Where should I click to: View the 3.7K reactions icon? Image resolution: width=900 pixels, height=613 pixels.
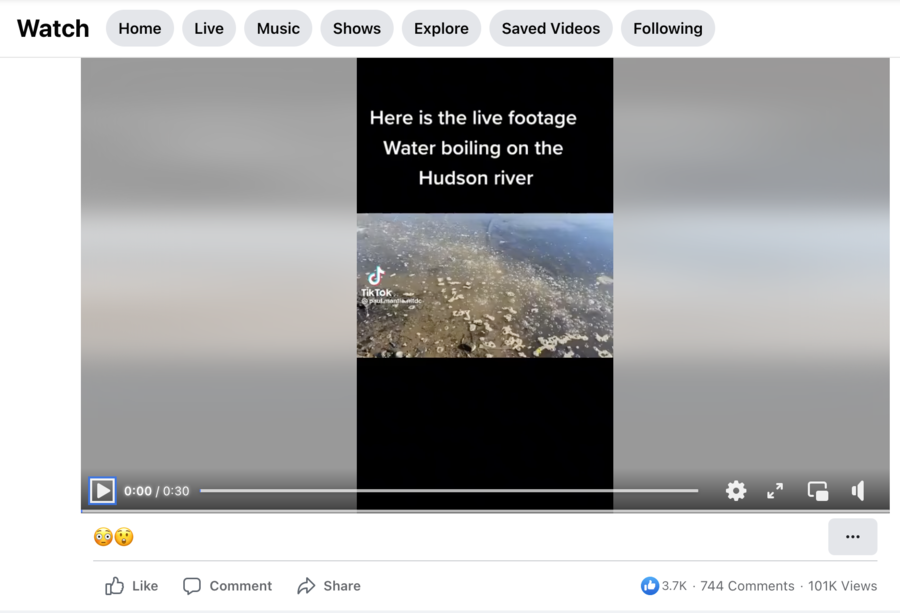tap(650, 586)
